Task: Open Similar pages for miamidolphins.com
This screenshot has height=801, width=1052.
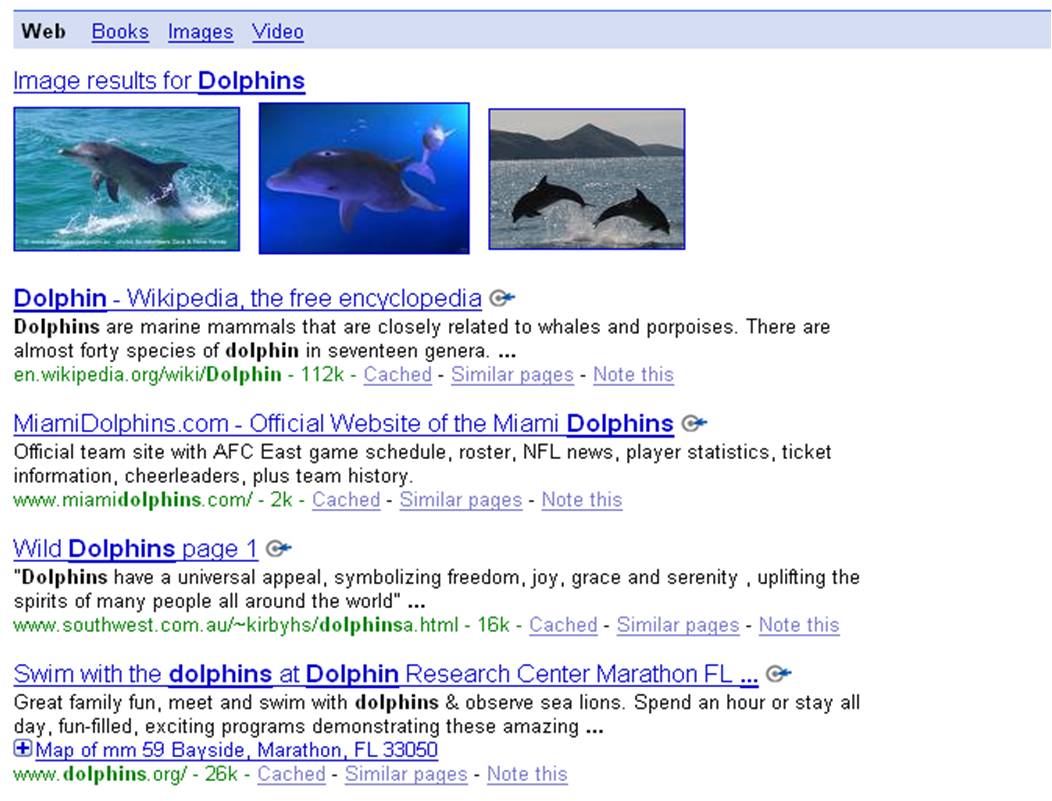Action: 461,500
